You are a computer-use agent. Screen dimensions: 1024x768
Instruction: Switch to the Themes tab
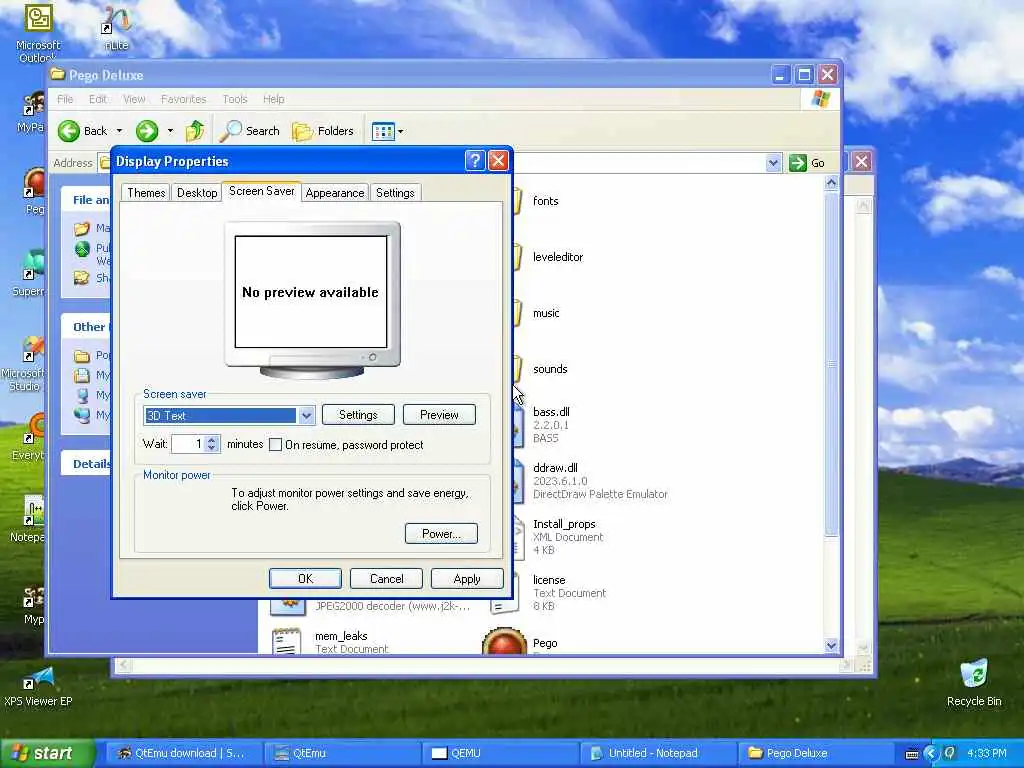tap(146, 193)
